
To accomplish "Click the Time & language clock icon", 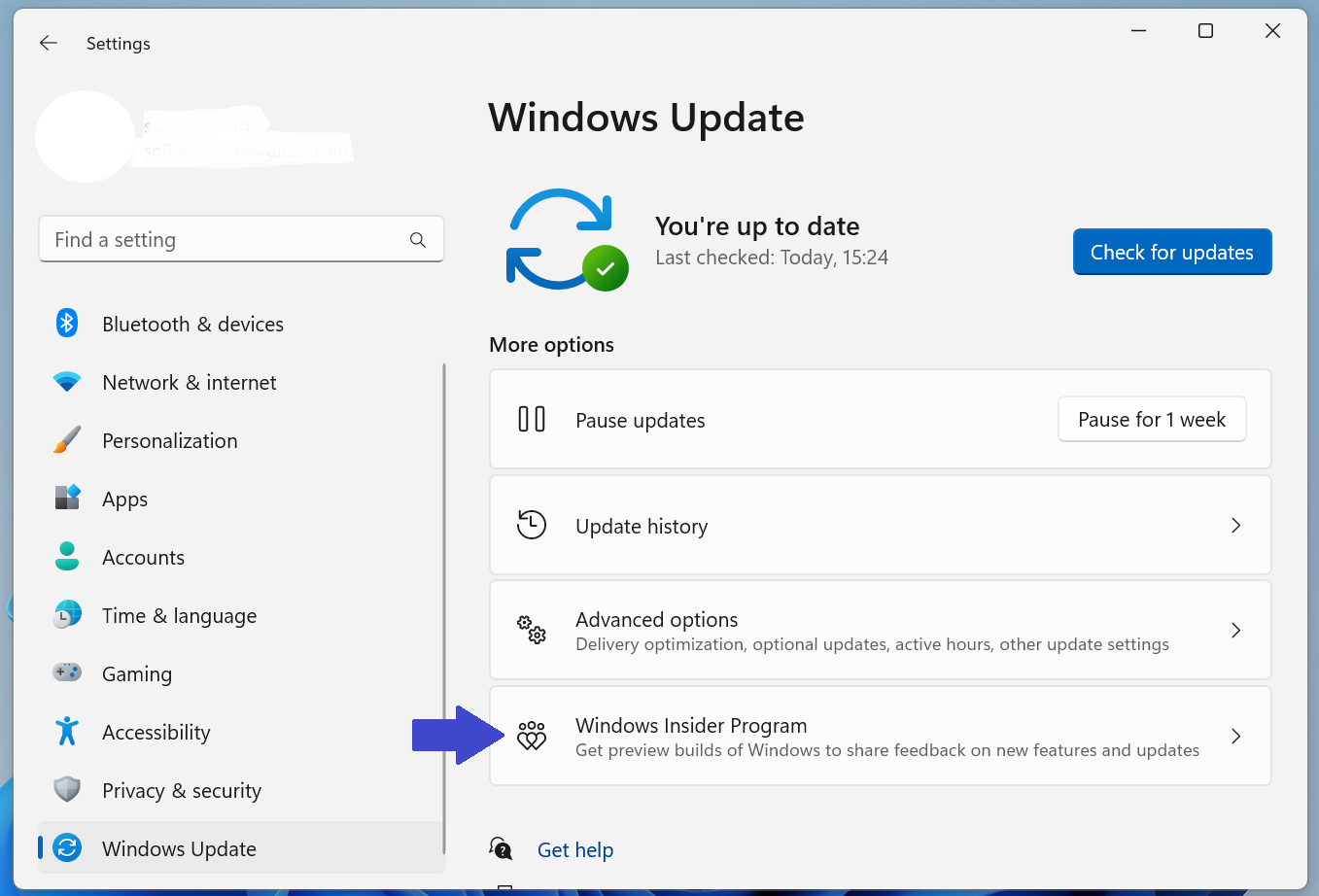I will 66,614.
